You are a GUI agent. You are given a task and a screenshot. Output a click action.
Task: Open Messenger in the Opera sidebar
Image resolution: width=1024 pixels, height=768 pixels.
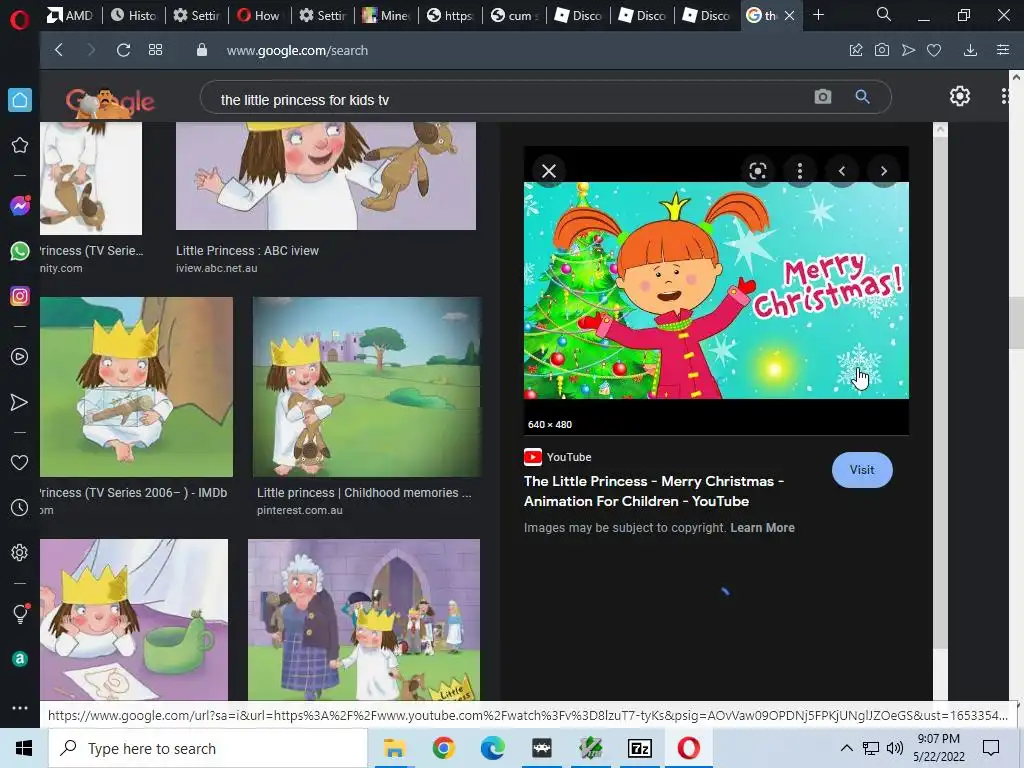point(20,206)
